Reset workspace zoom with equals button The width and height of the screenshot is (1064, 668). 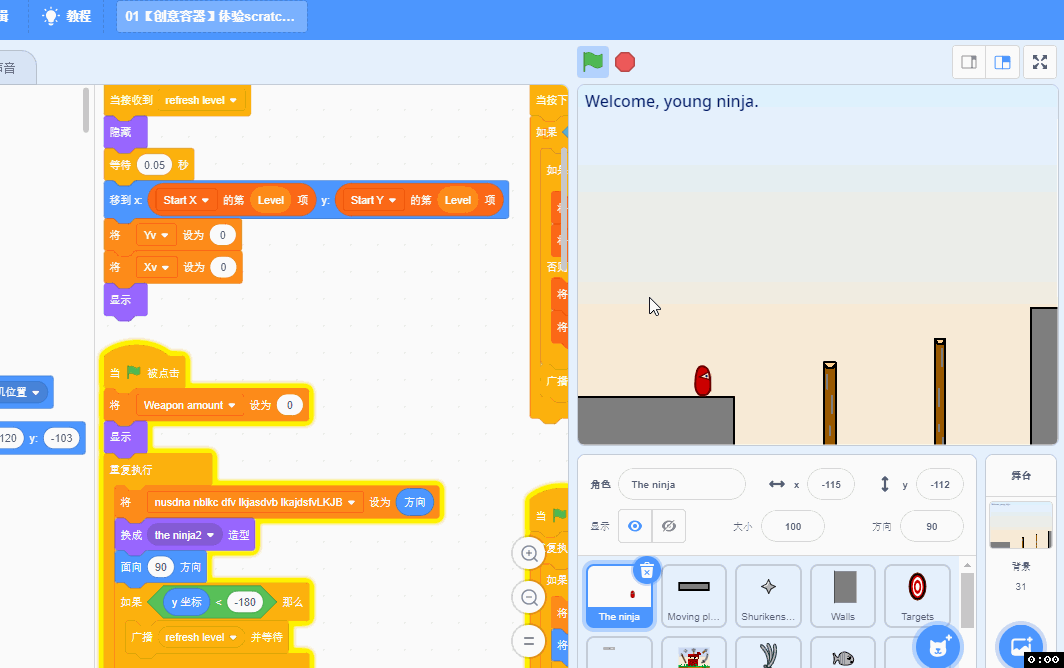coord(529,641)
